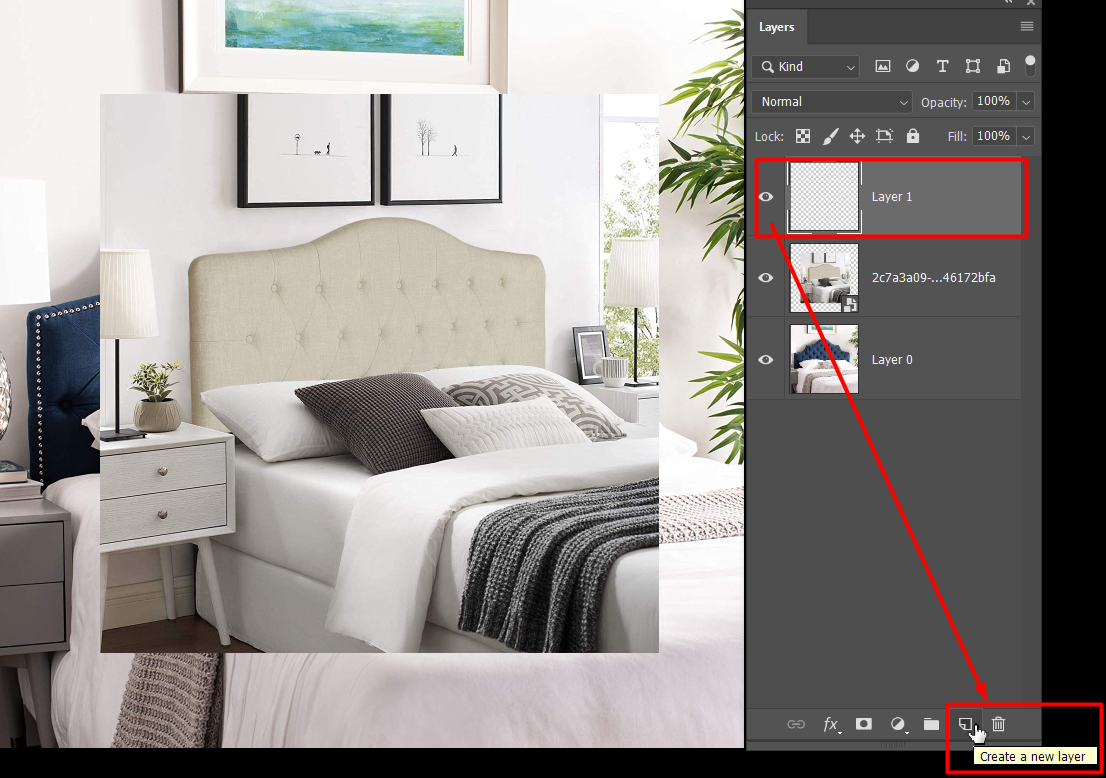Switch to the Layers tab

click(x=777, y=27)
